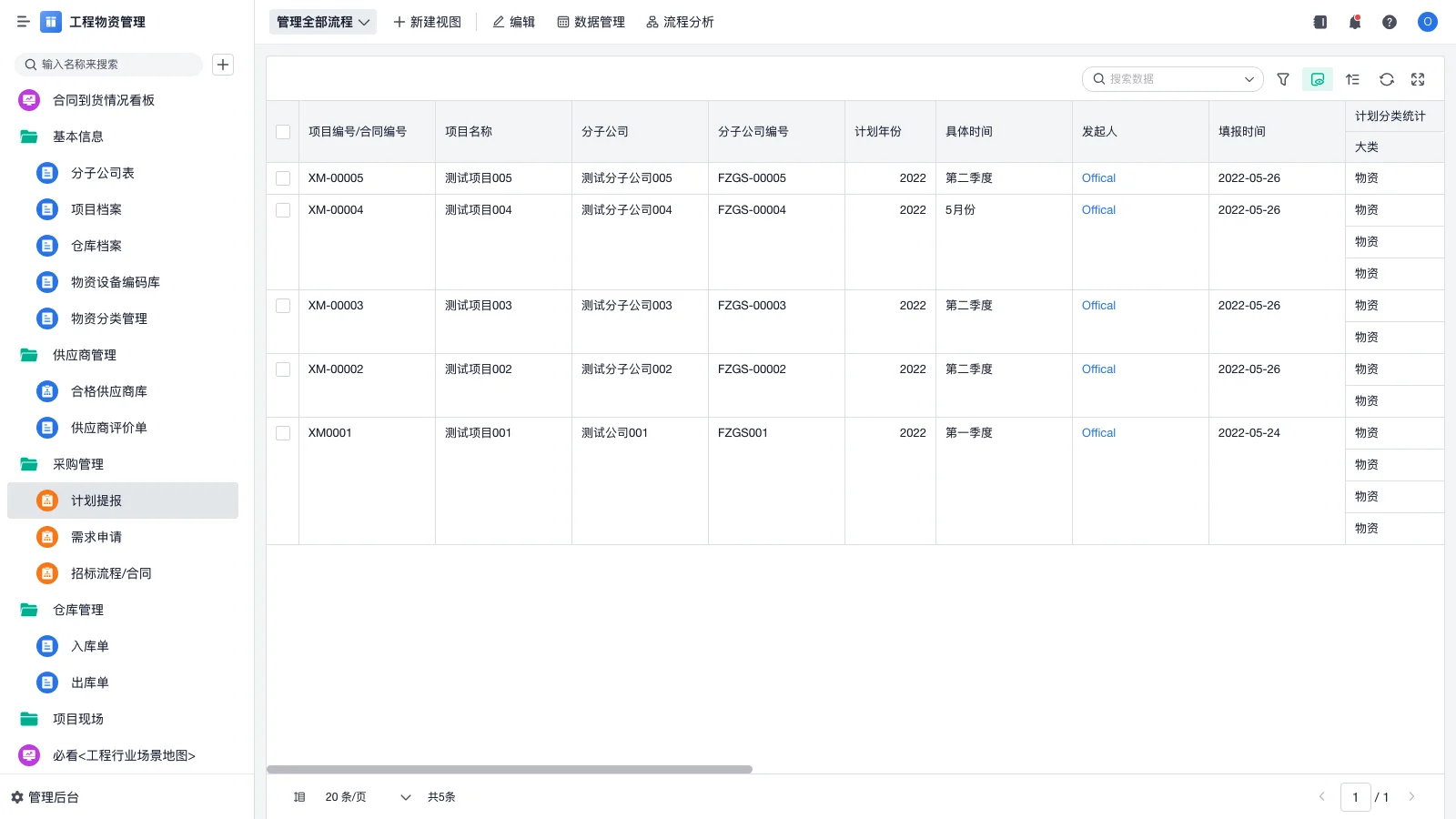Click the 编辑 button
Viewport: 1456px width, 819px height.
click(x=514, y=22)
